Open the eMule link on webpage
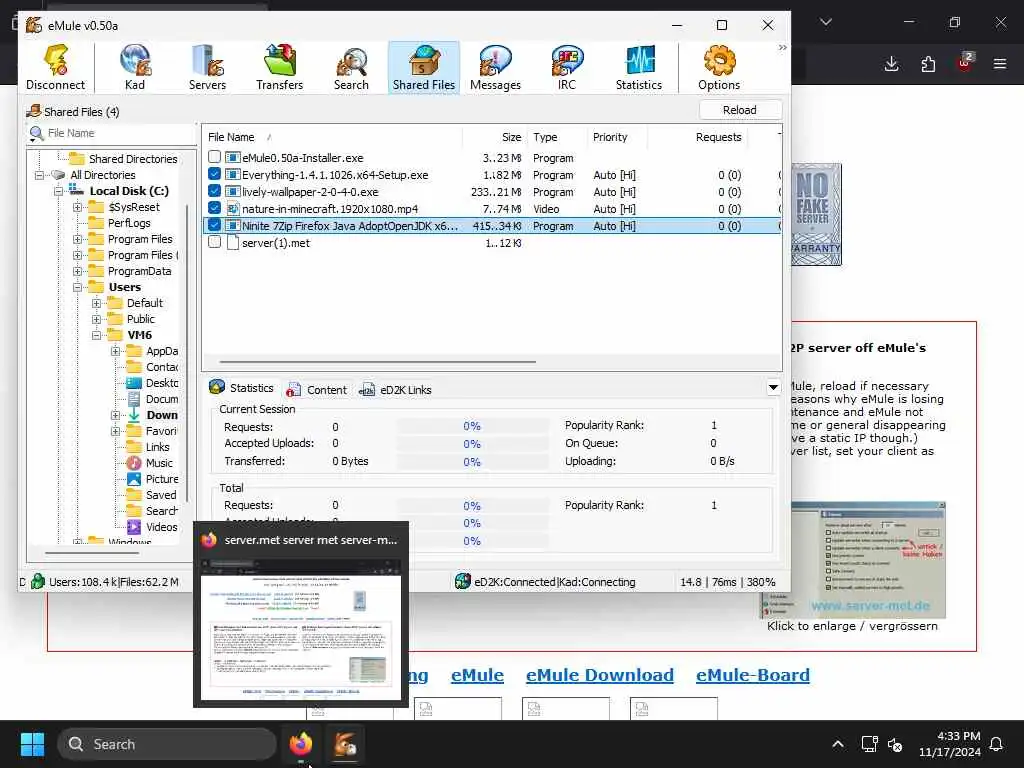Screen dimensions: 1024x768 point(477,675)
